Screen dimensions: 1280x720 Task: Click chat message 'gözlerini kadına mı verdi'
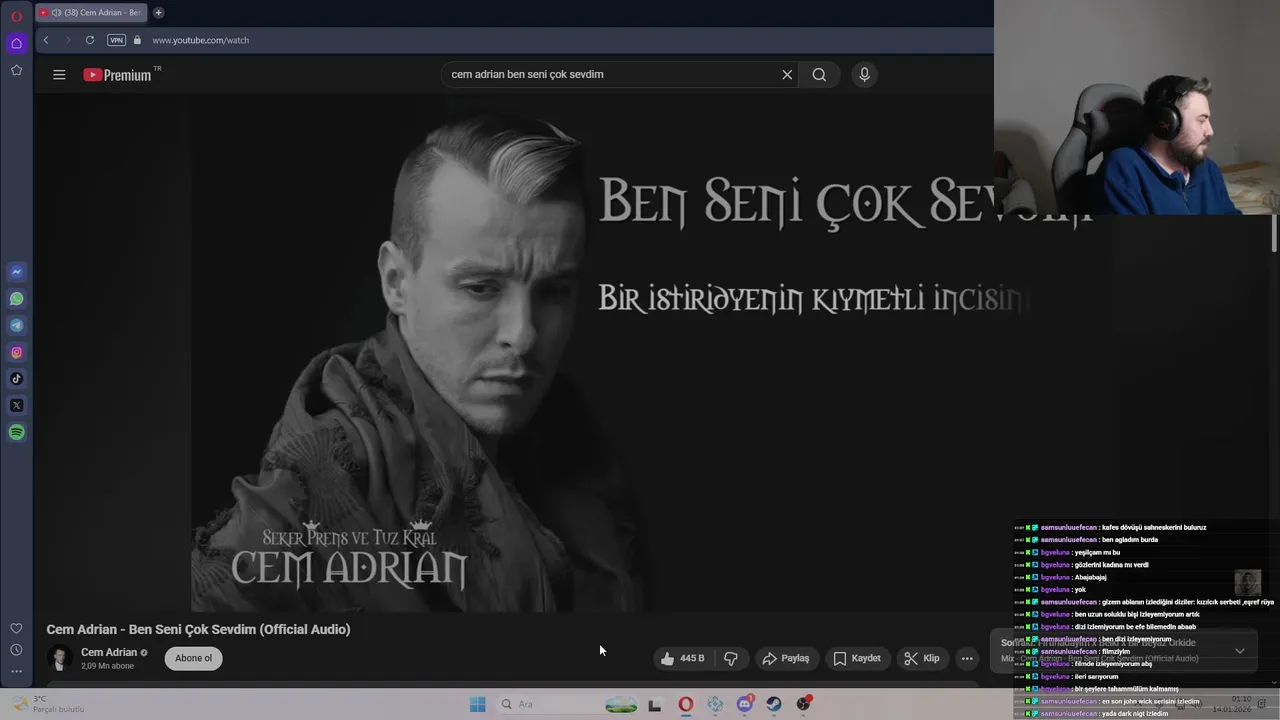[x=1113, y=565]
